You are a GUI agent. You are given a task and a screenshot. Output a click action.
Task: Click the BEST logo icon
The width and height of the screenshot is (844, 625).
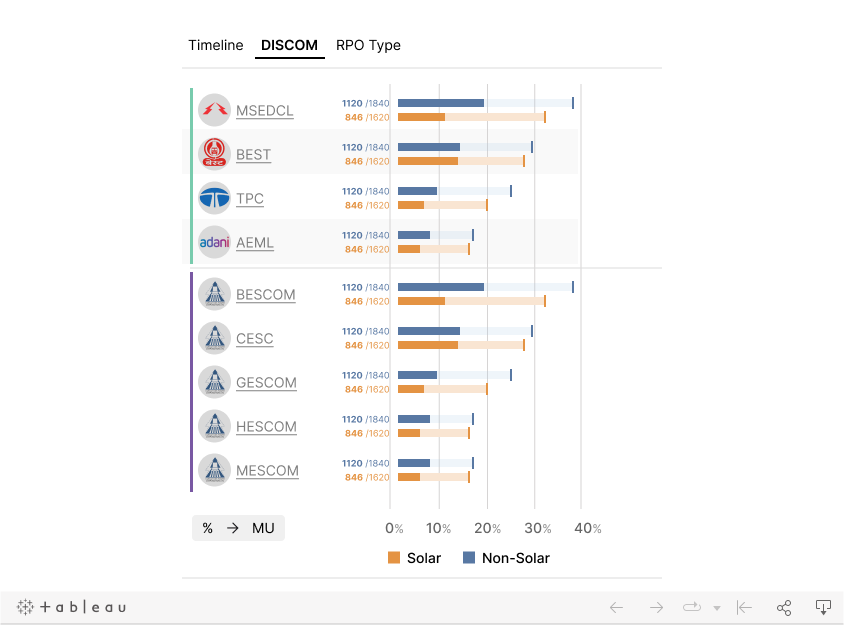(x=214, y=154)
